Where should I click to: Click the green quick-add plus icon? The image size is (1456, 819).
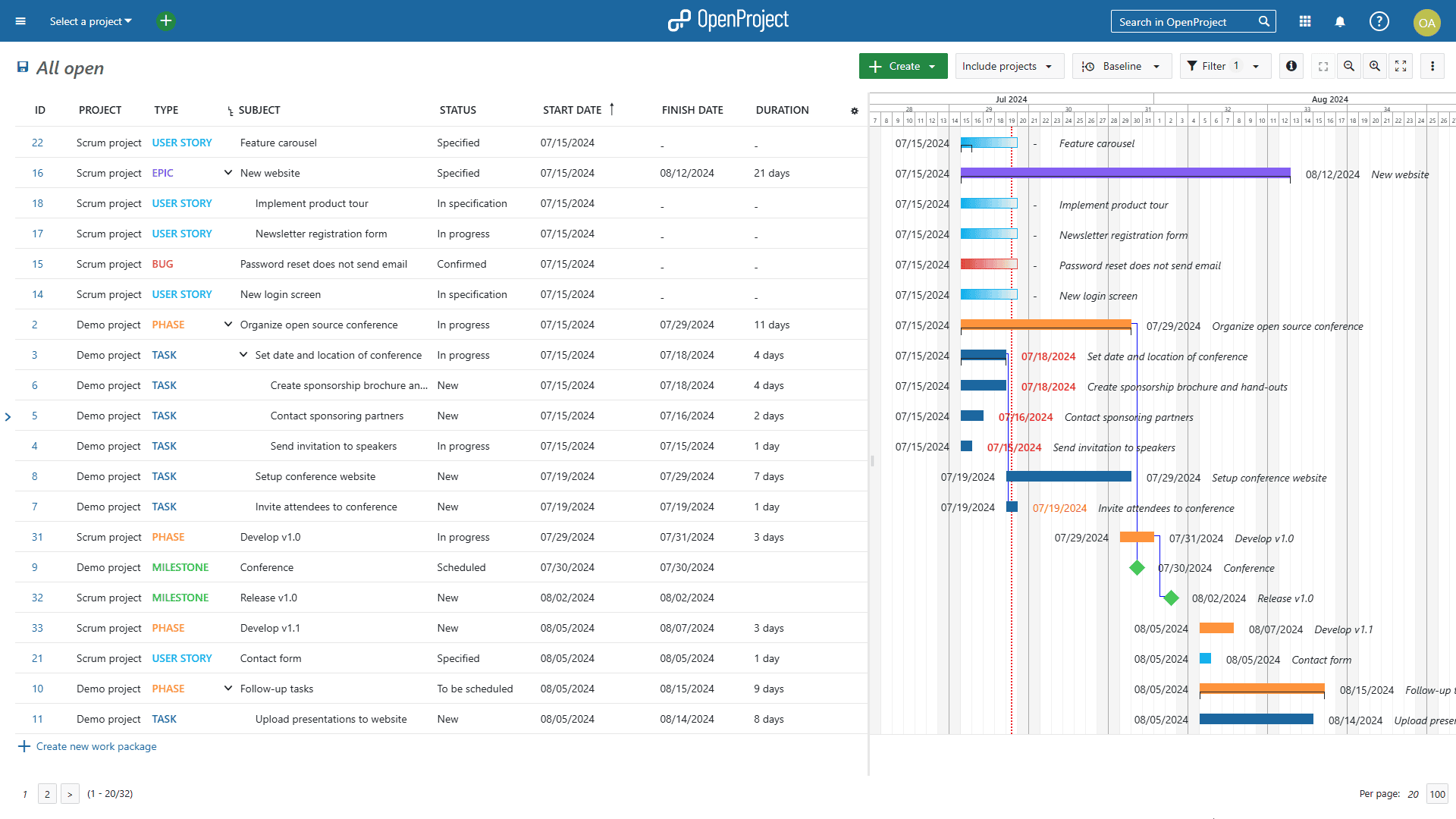[166, 21]
